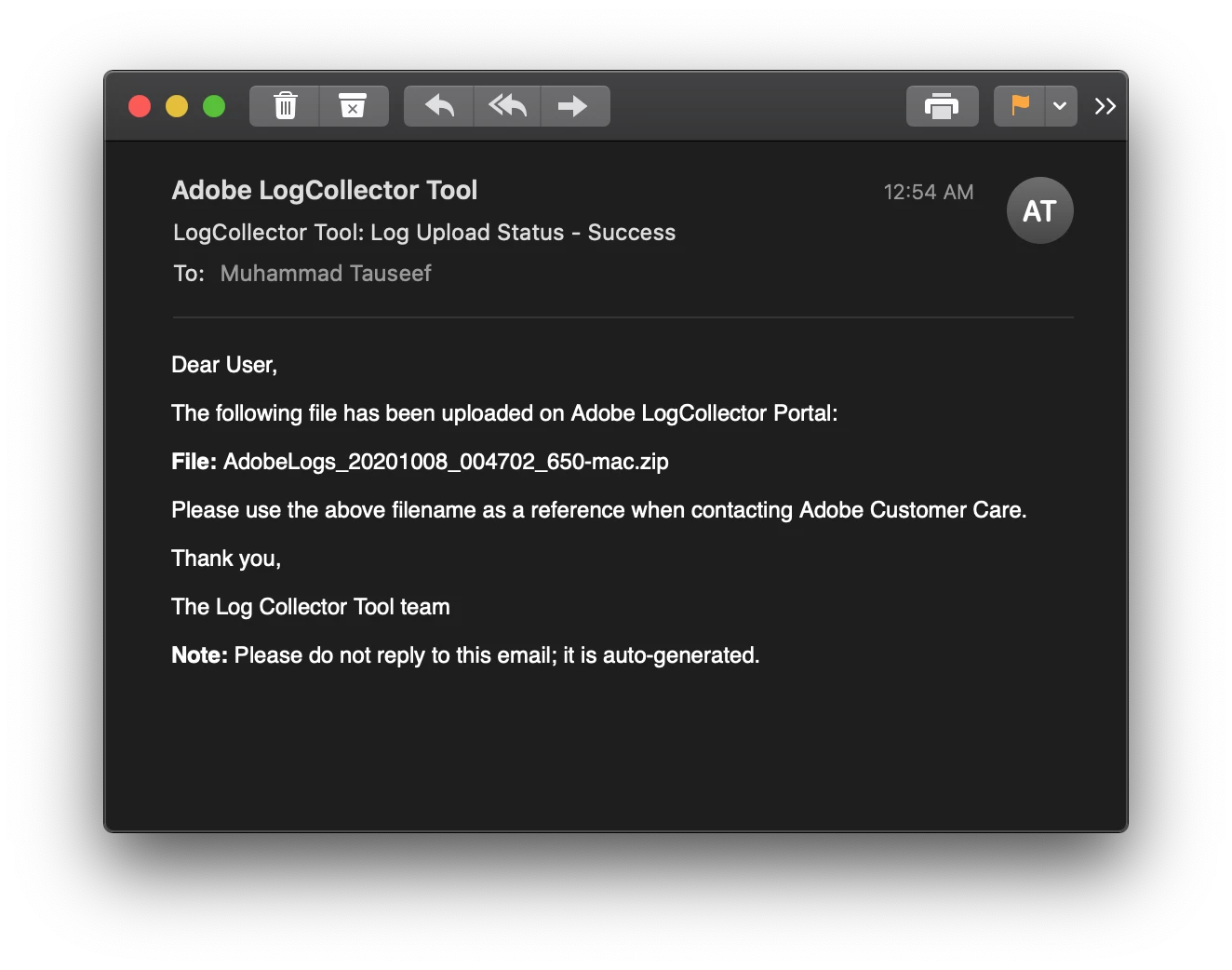Flag the message with the orange flag
1232x970 pixels.
tap(1020, 106)
